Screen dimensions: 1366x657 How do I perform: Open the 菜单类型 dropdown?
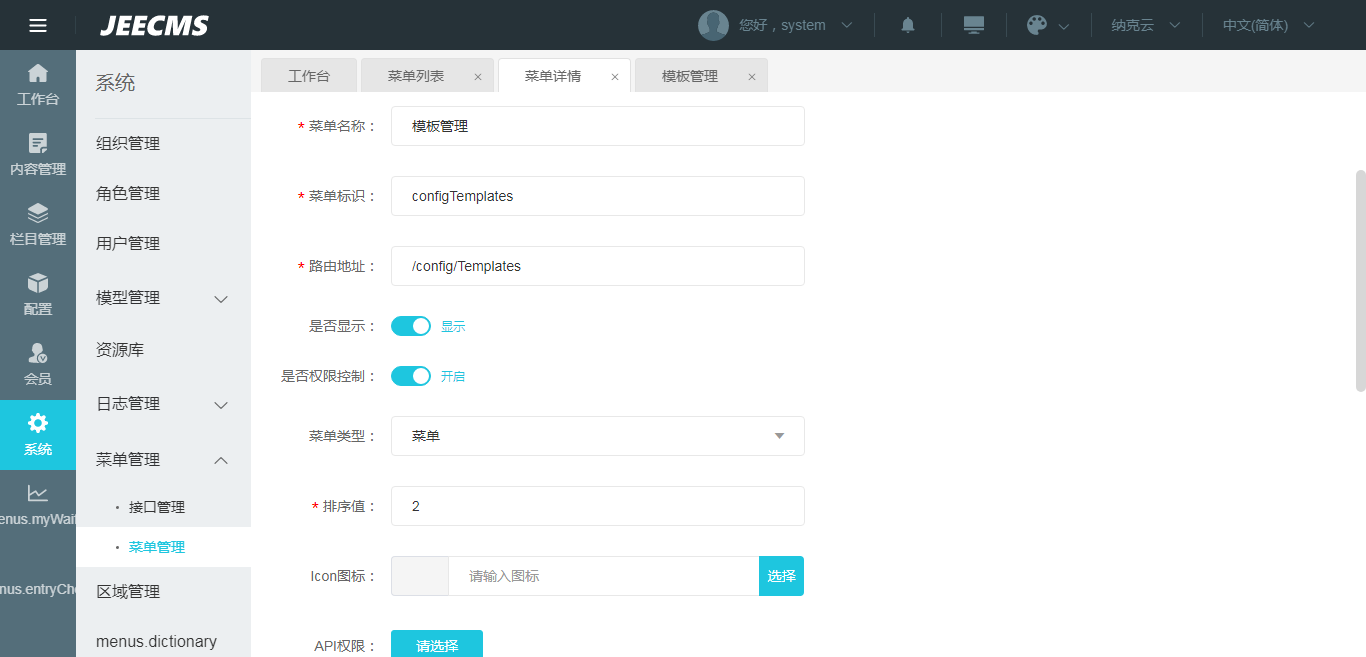click(x=597, y=436)
